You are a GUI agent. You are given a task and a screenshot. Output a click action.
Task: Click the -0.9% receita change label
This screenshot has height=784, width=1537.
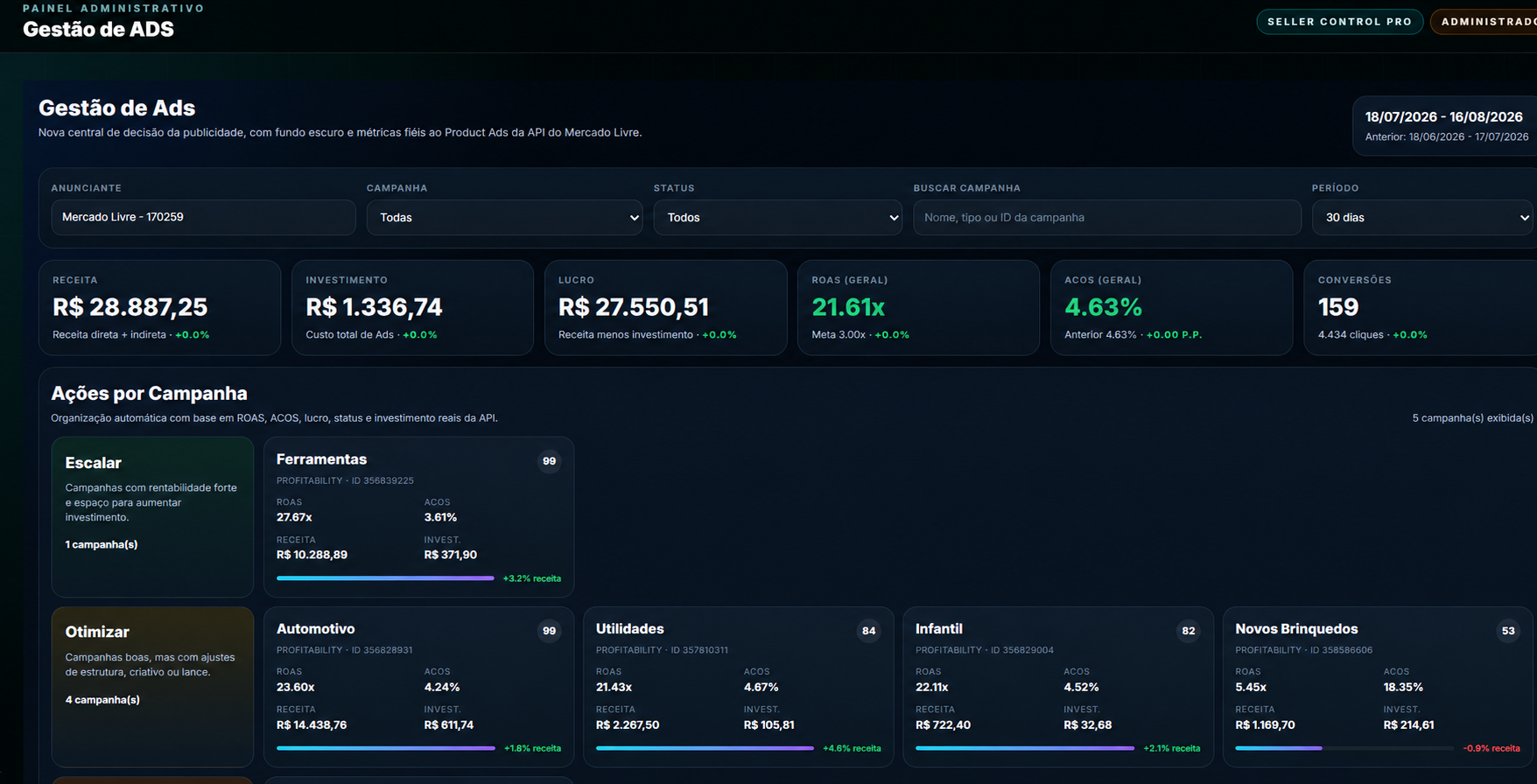(1491, 748)
